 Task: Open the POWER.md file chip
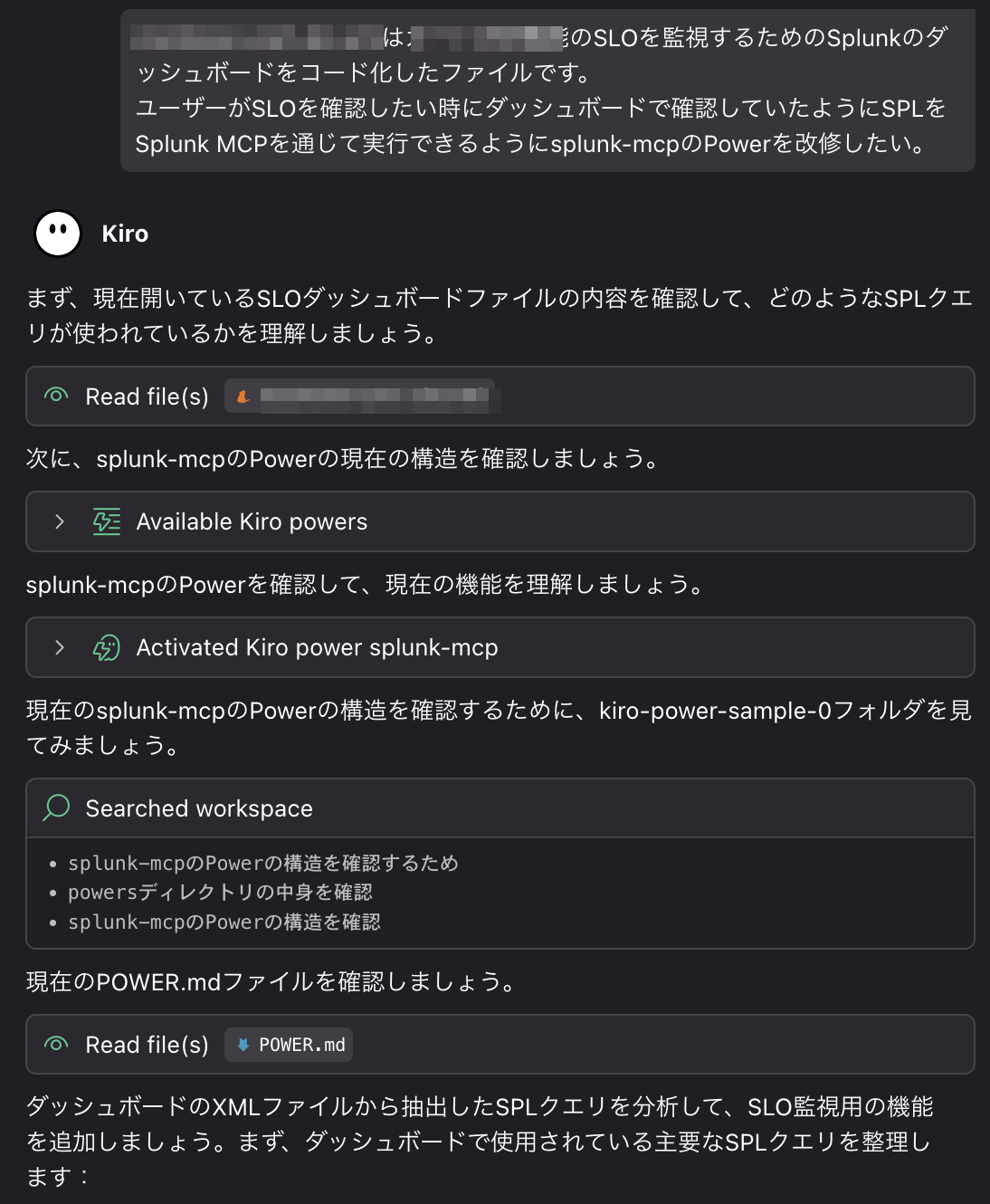tap(288, 1044)
